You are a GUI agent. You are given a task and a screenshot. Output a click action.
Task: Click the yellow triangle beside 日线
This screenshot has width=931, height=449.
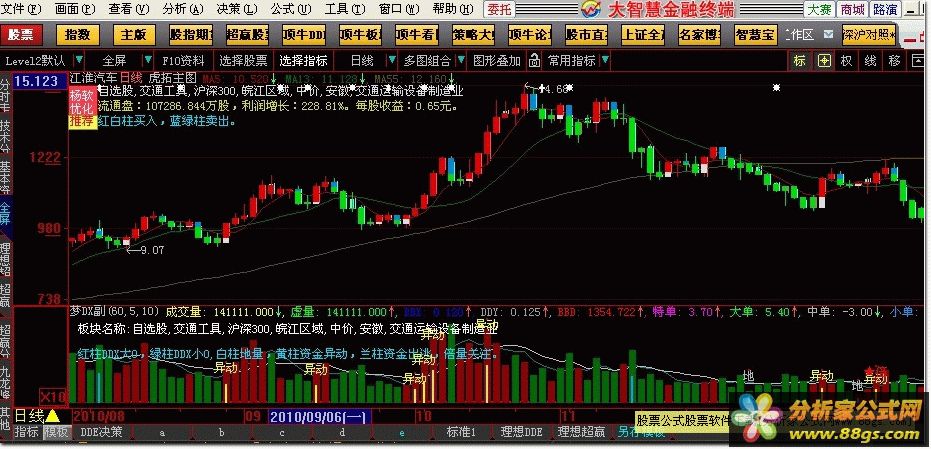[52, 415]
